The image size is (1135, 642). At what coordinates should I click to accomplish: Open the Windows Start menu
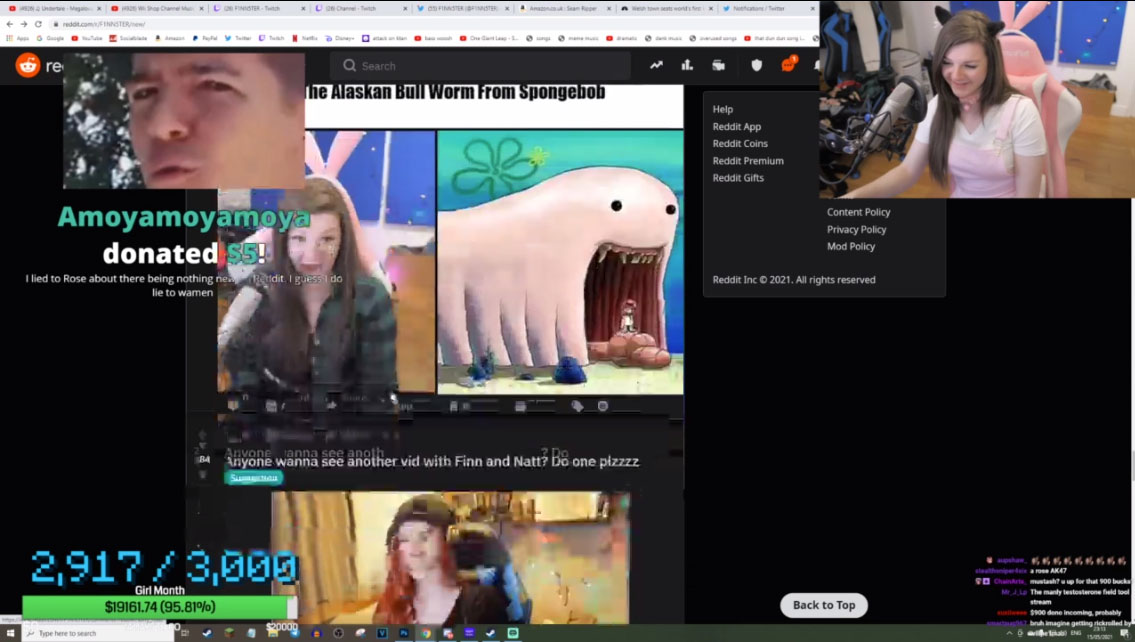point(10,633)
